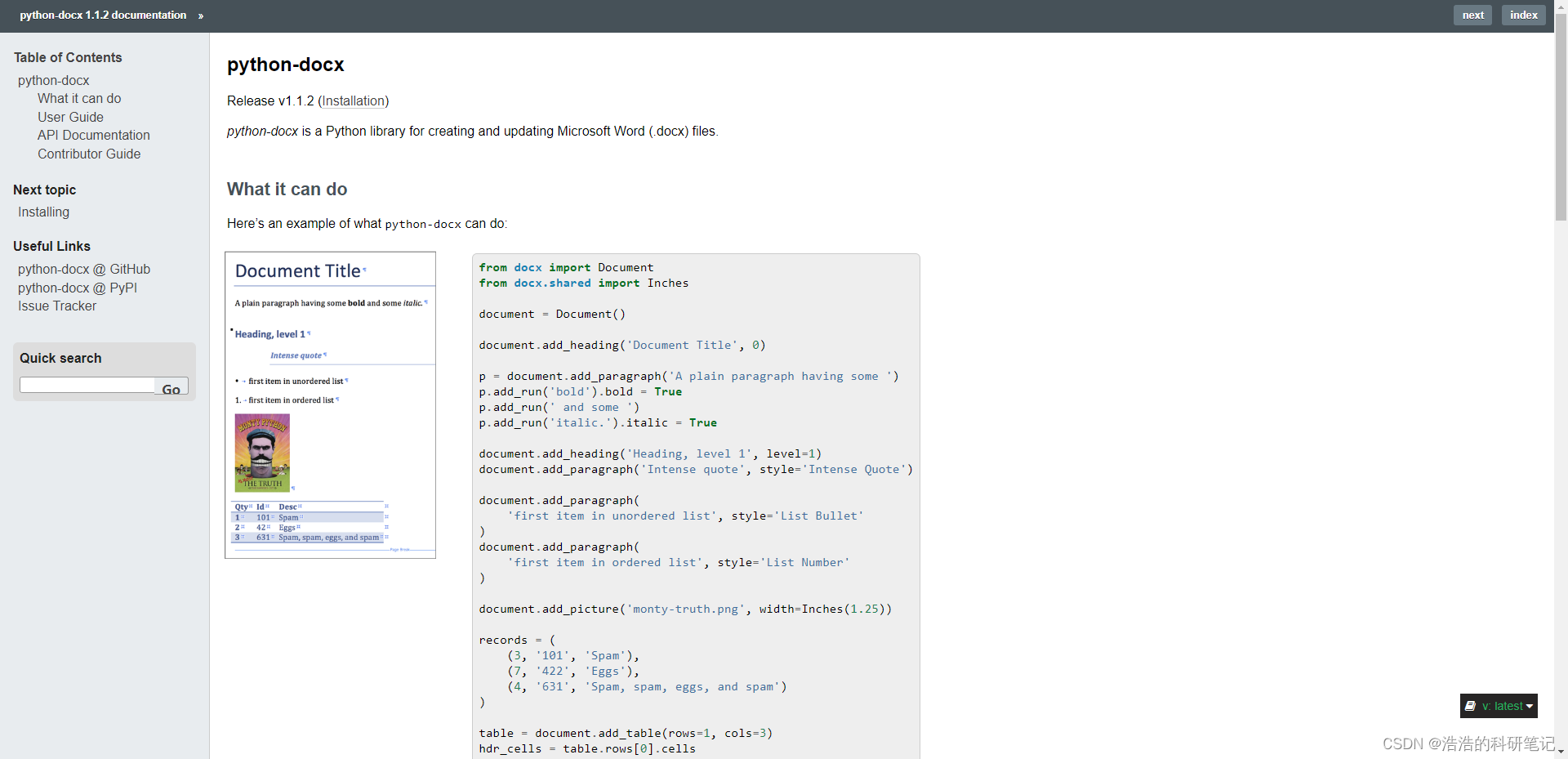
Task: Open python-docx @ PyPI link
Action: pos(78,288)
